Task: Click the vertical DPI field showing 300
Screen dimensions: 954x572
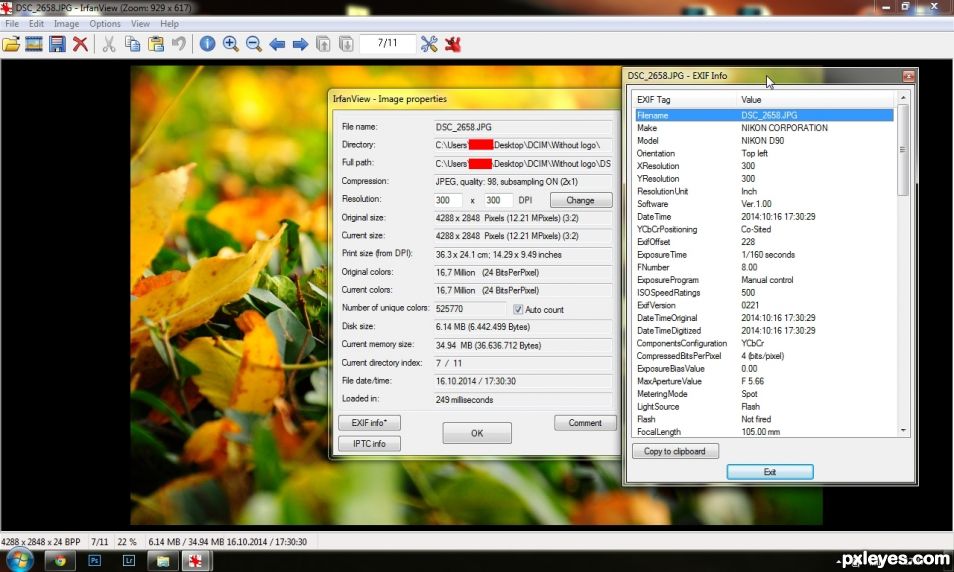Action: point(498,200)
